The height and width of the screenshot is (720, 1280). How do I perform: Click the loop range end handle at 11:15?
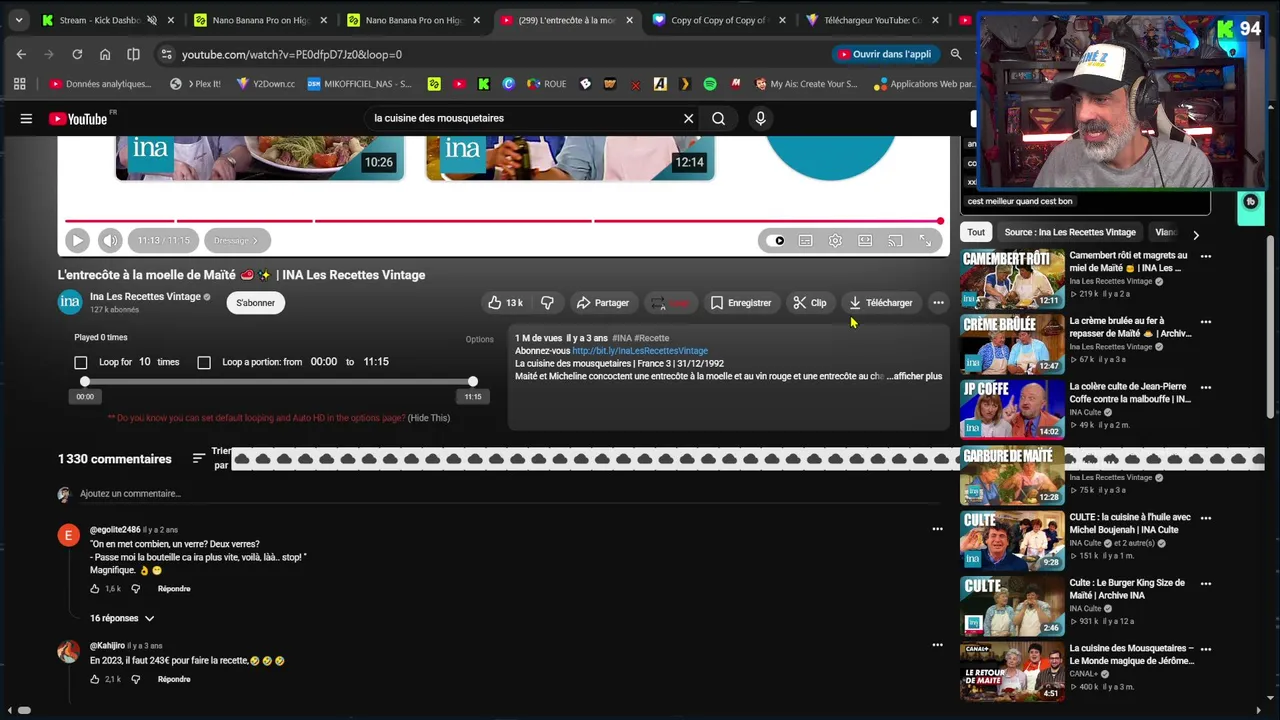[473, 381]
